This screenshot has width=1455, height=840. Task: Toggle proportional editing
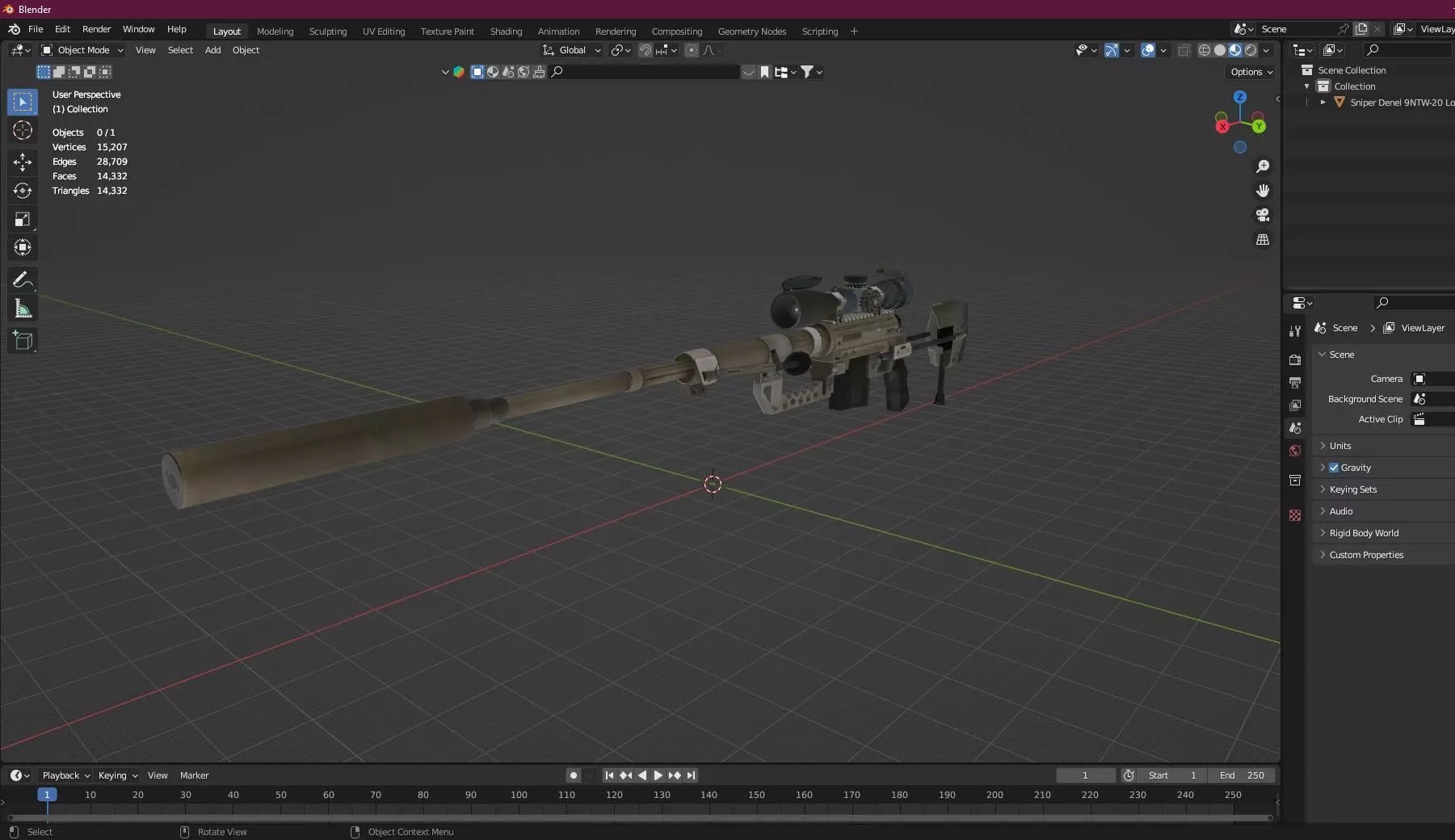pos(692,50)
